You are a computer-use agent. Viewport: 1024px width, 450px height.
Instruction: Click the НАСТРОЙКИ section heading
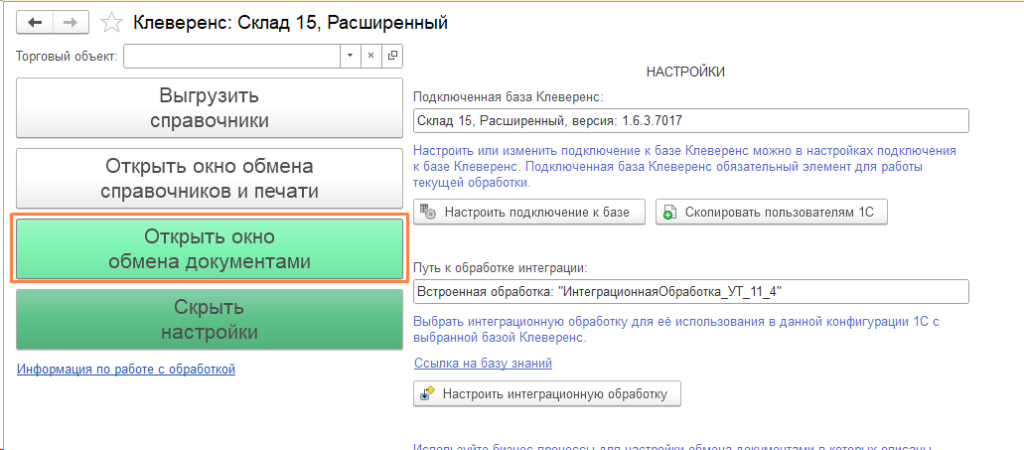(x=685, y=72)
